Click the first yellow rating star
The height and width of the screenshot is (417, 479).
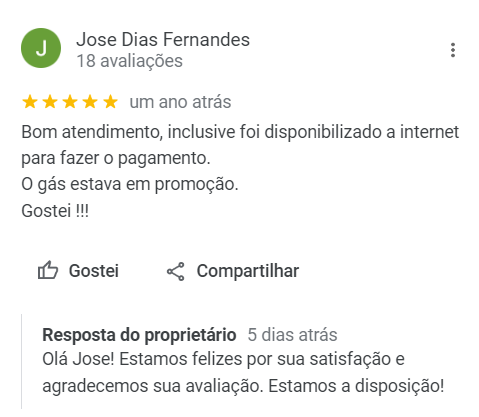click(x=30, y=102)
